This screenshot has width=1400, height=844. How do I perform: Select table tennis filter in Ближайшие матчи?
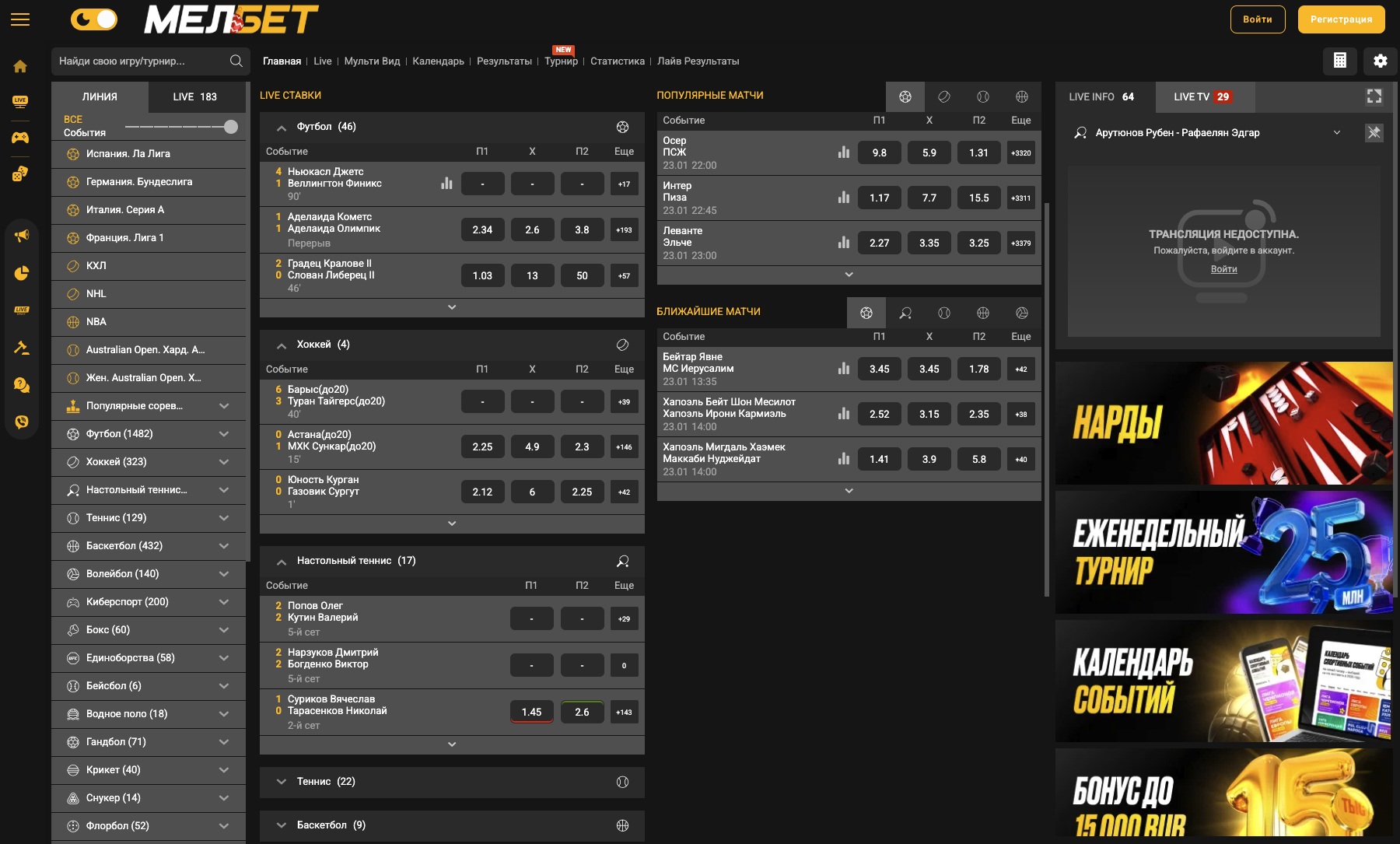pyautogui.click(x=905, y=313)
